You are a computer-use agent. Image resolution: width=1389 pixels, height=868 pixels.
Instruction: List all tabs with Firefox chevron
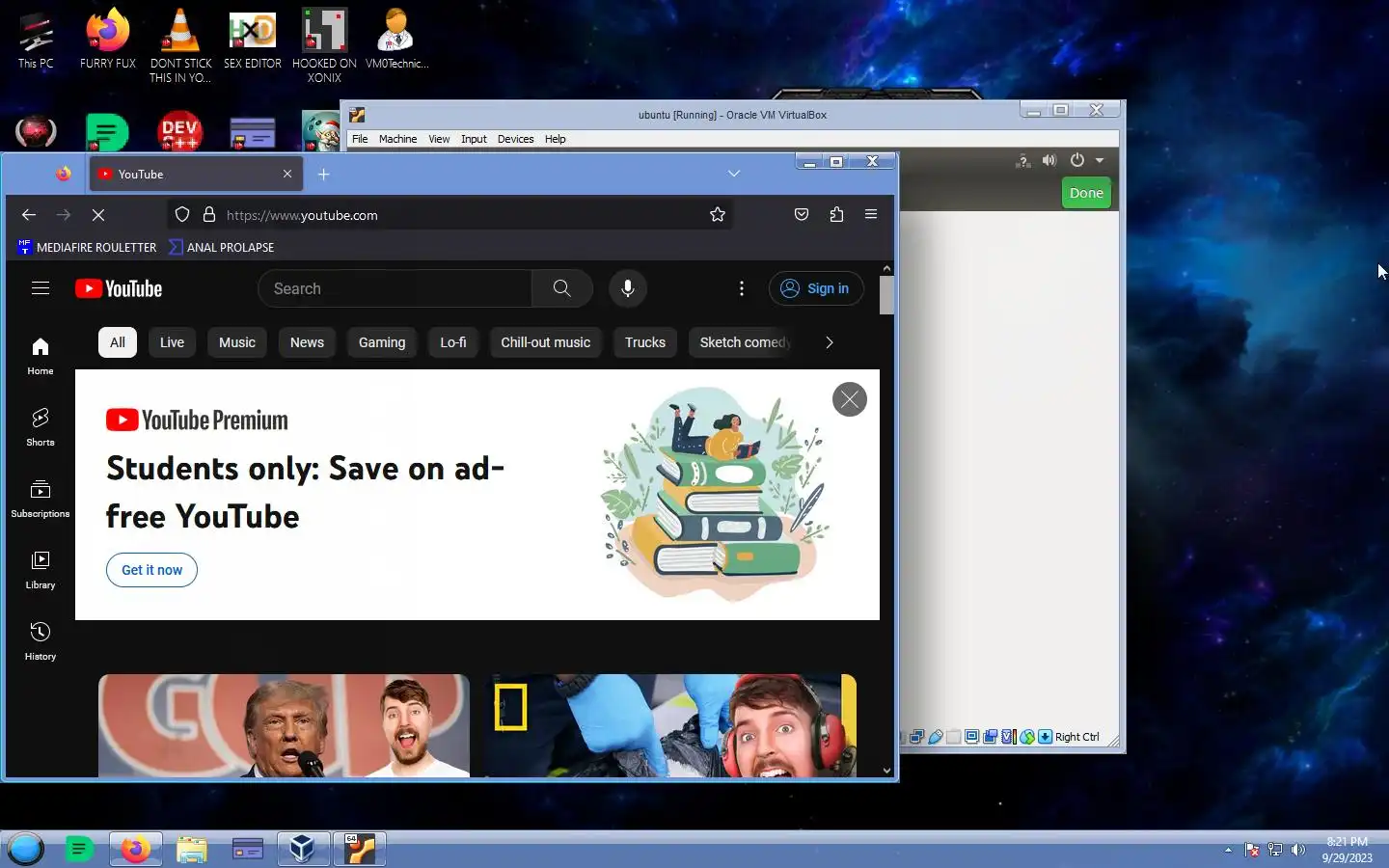734,174
